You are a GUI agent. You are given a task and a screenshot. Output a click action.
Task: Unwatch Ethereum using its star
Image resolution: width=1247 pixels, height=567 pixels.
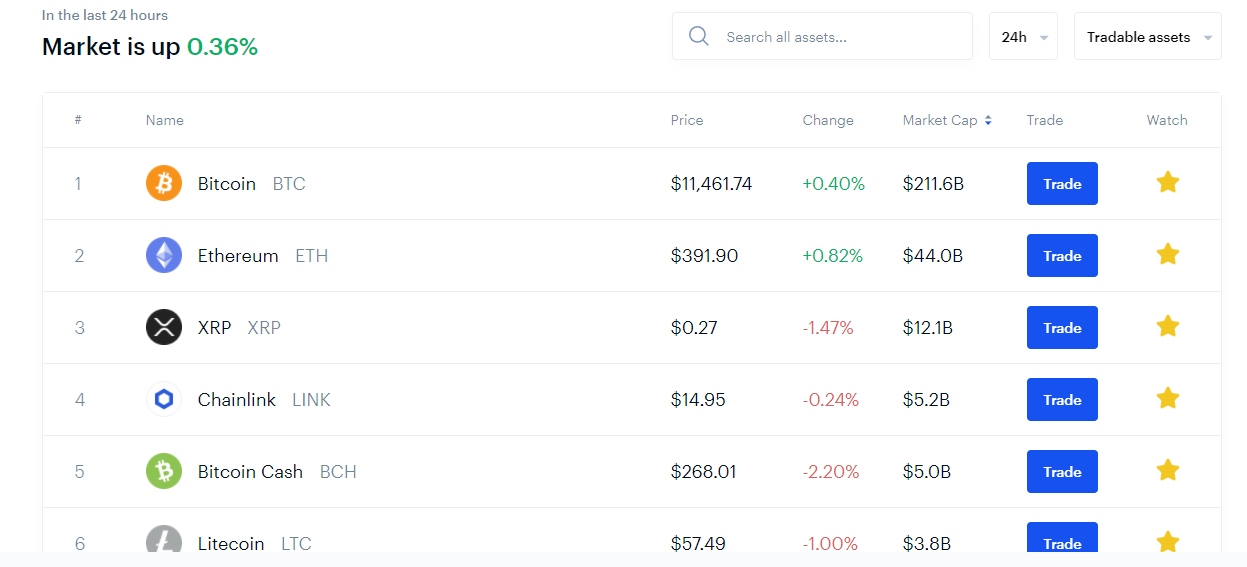tap(1167, 255)
